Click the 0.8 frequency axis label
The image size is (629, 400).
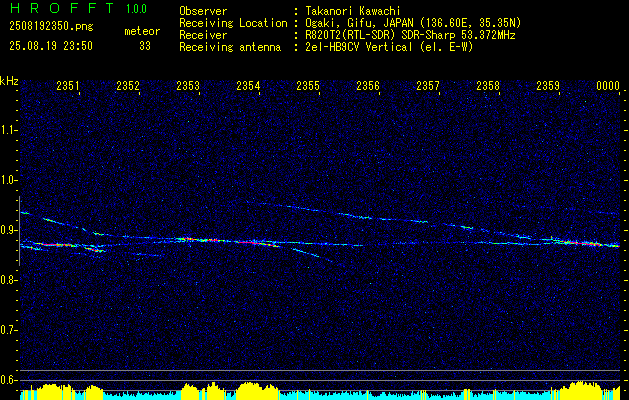(x=9, y=280)
